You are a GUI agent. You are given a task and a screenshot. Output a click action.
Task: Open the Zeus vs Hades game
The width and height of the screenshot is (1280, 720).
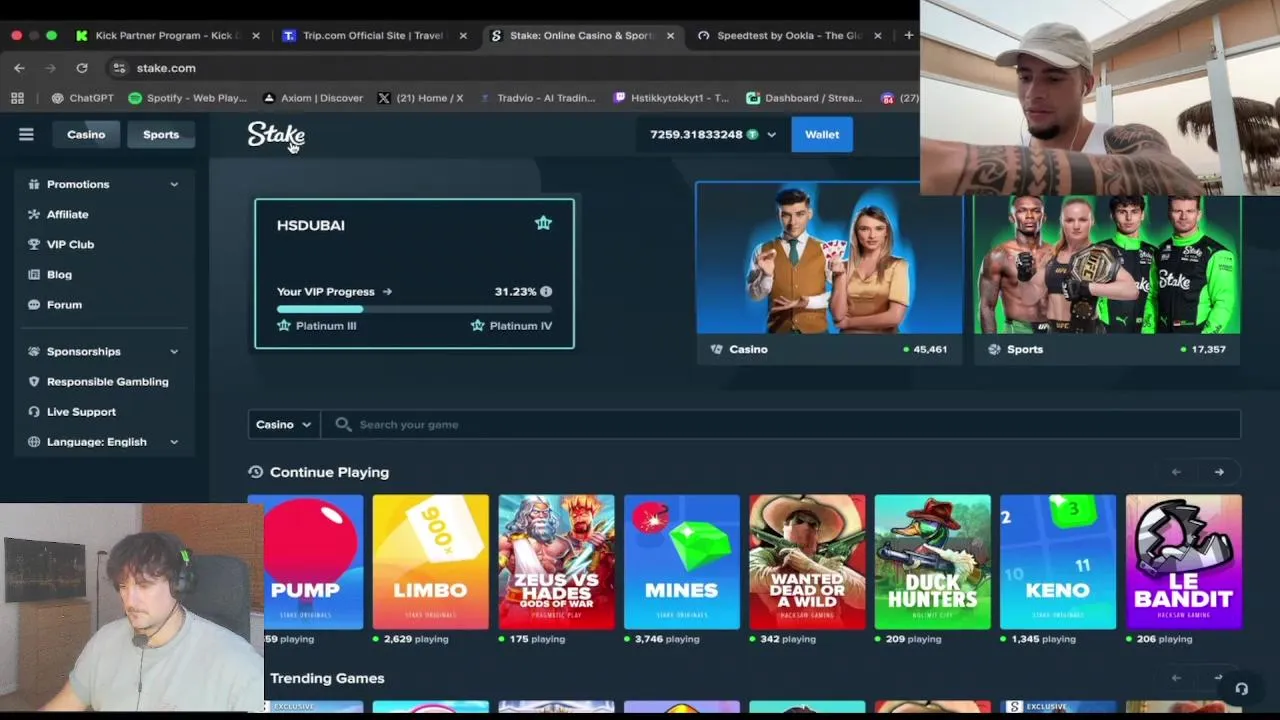(556, 562)
